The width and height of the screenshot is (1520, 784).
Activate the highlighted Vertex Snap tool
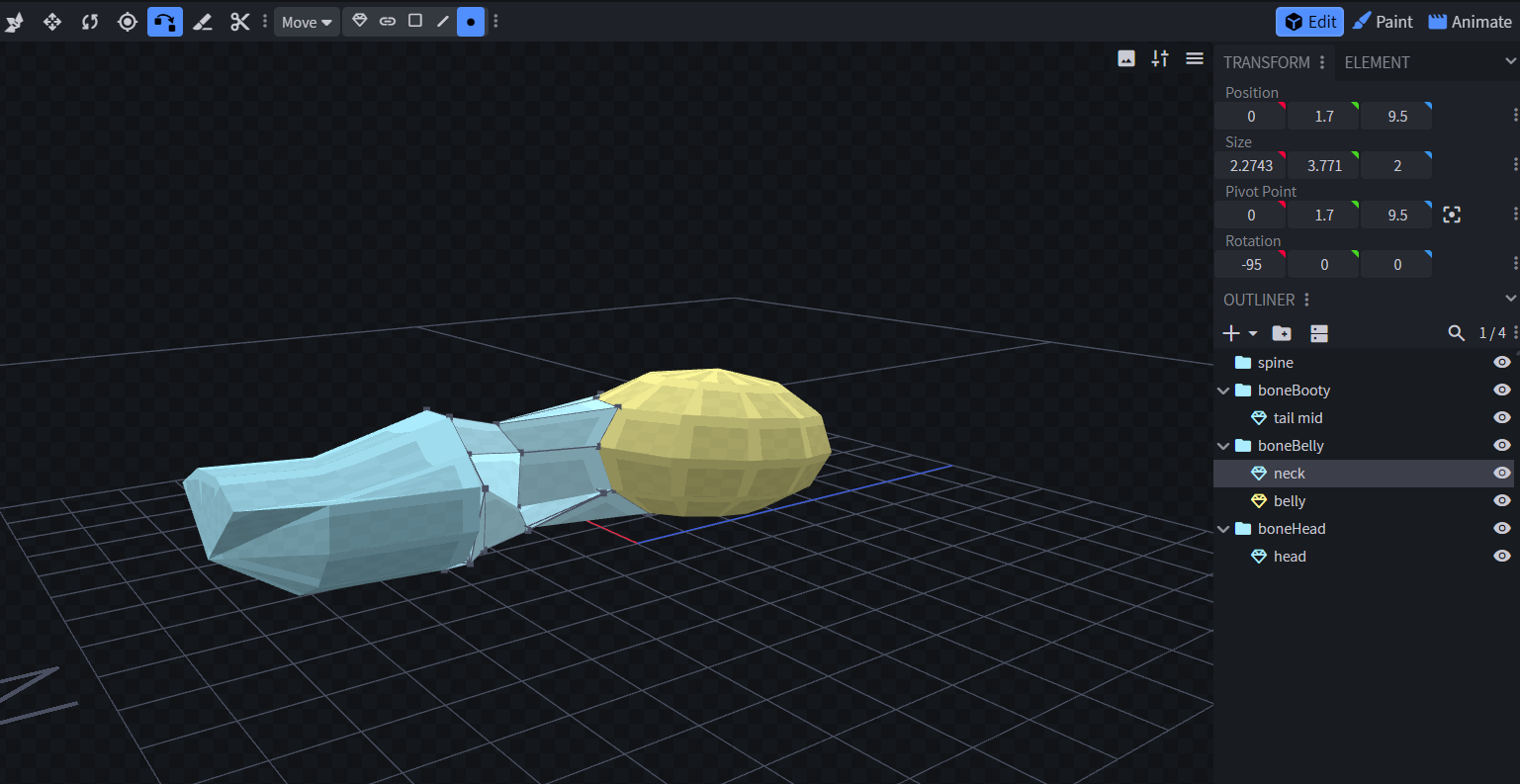point(165,22)
